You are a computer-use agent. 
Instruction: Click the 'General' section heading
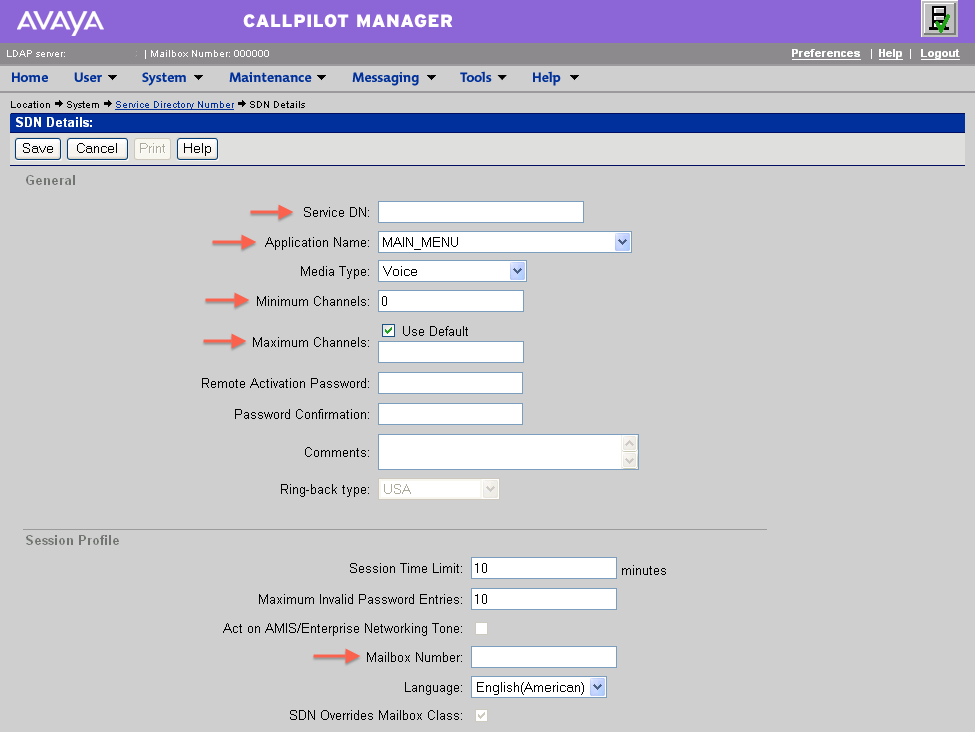[x=50, y=180]
